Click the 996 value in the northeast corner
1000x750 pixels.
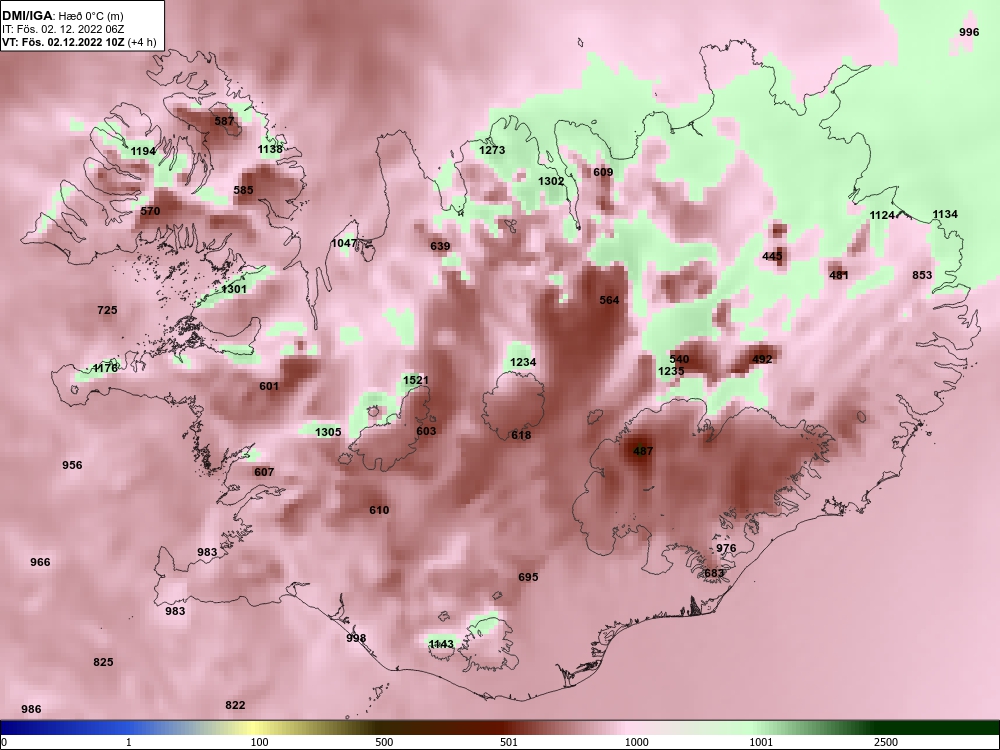click(969, 32)
